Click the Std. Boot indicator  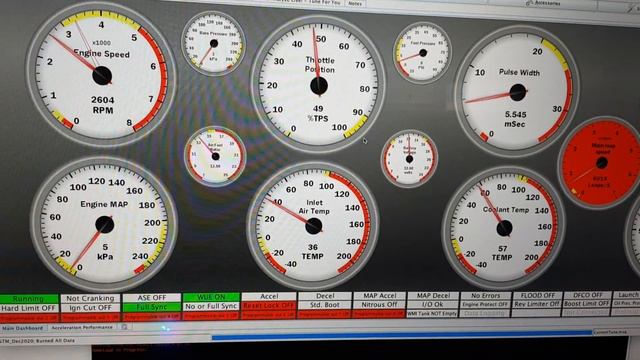click(324, 305)
